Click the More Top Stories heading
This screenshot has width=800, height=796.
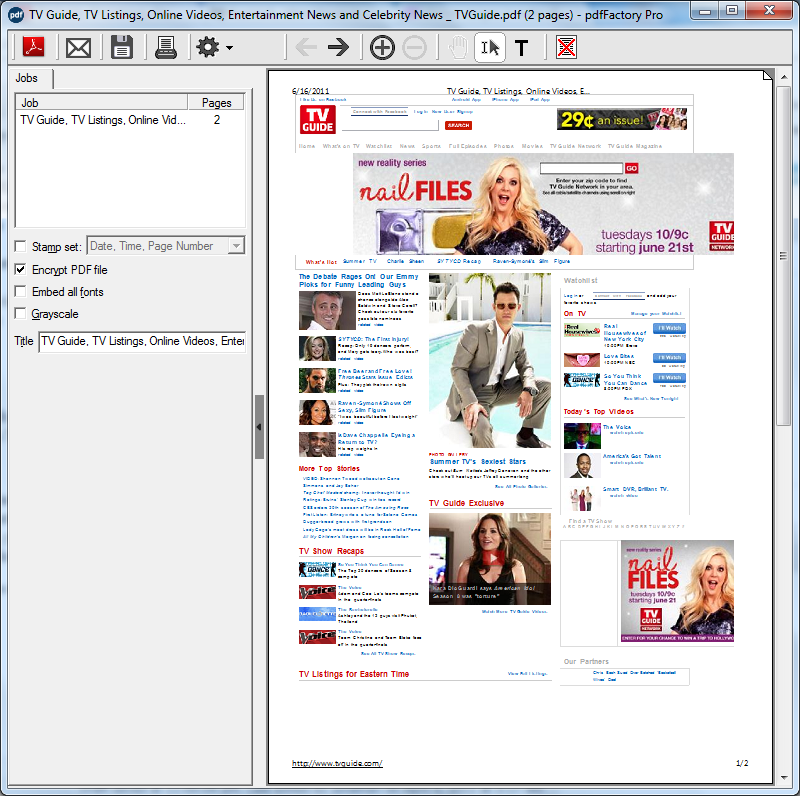[x=329, y=468]
